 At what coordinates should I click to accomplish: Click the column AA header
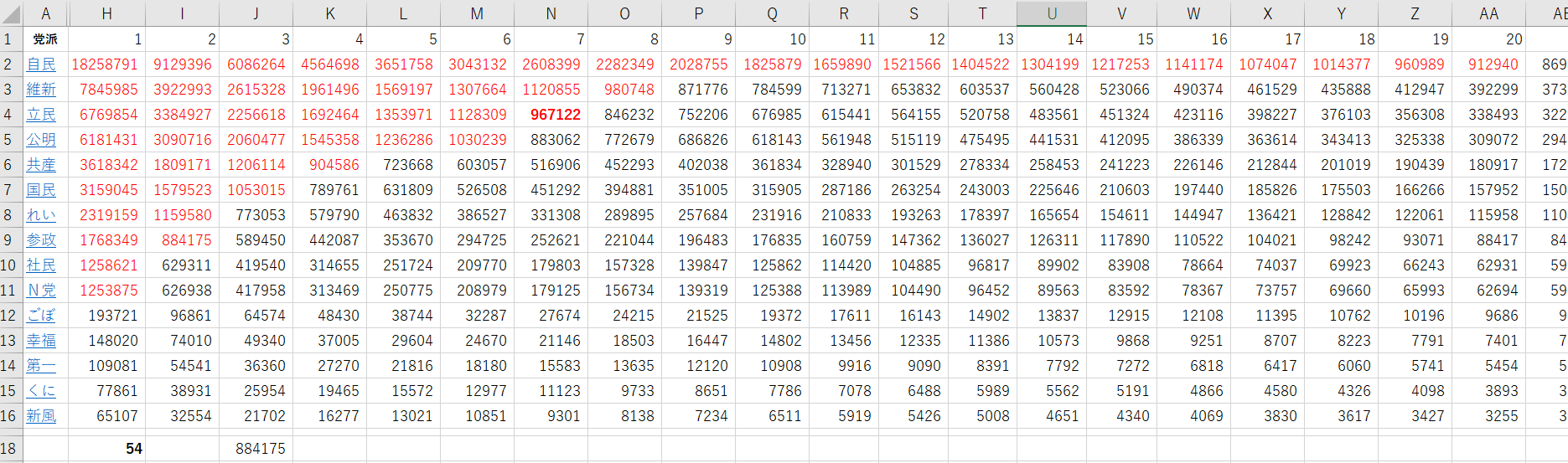[1488, 13]
